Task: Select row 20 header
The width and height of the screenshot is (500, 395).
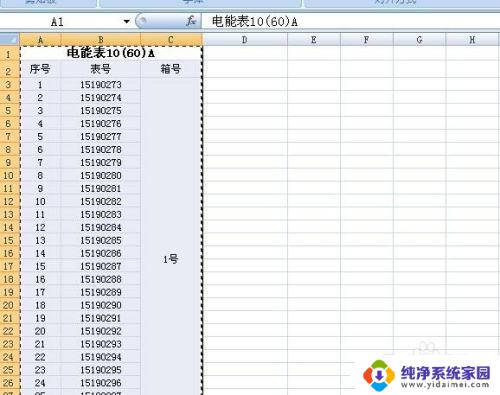Action: click(10, 305)
